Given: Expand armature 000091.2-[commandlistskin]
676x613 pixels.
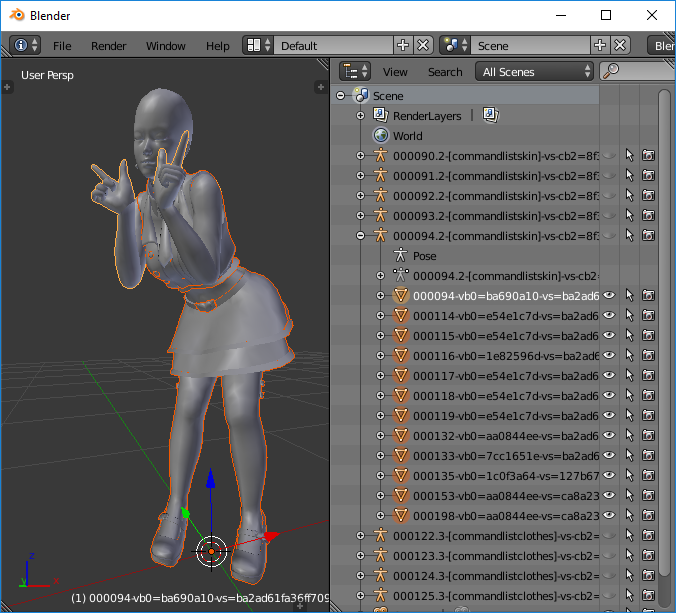Looking at the screenshot, I should (360, 175).
